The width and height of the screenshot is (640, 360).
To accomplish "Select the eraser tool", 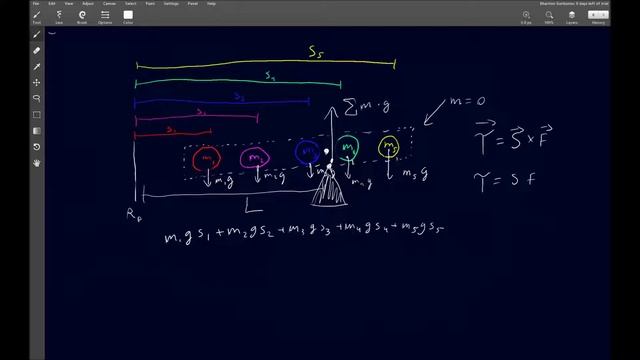I will coord(37,51).
